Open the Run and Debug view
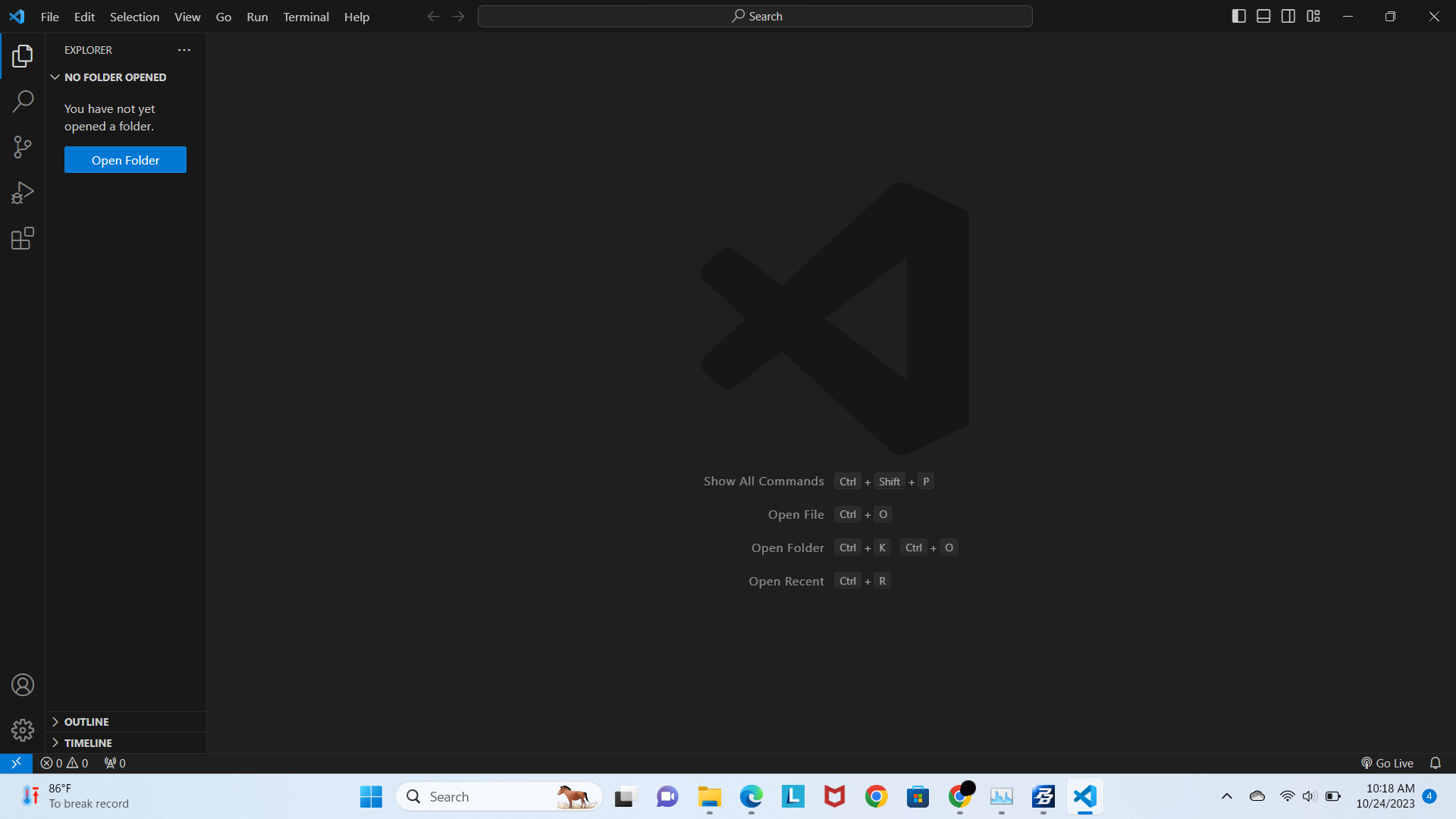The width and height of the screenshot is (1456, 819). click(22, 192)
